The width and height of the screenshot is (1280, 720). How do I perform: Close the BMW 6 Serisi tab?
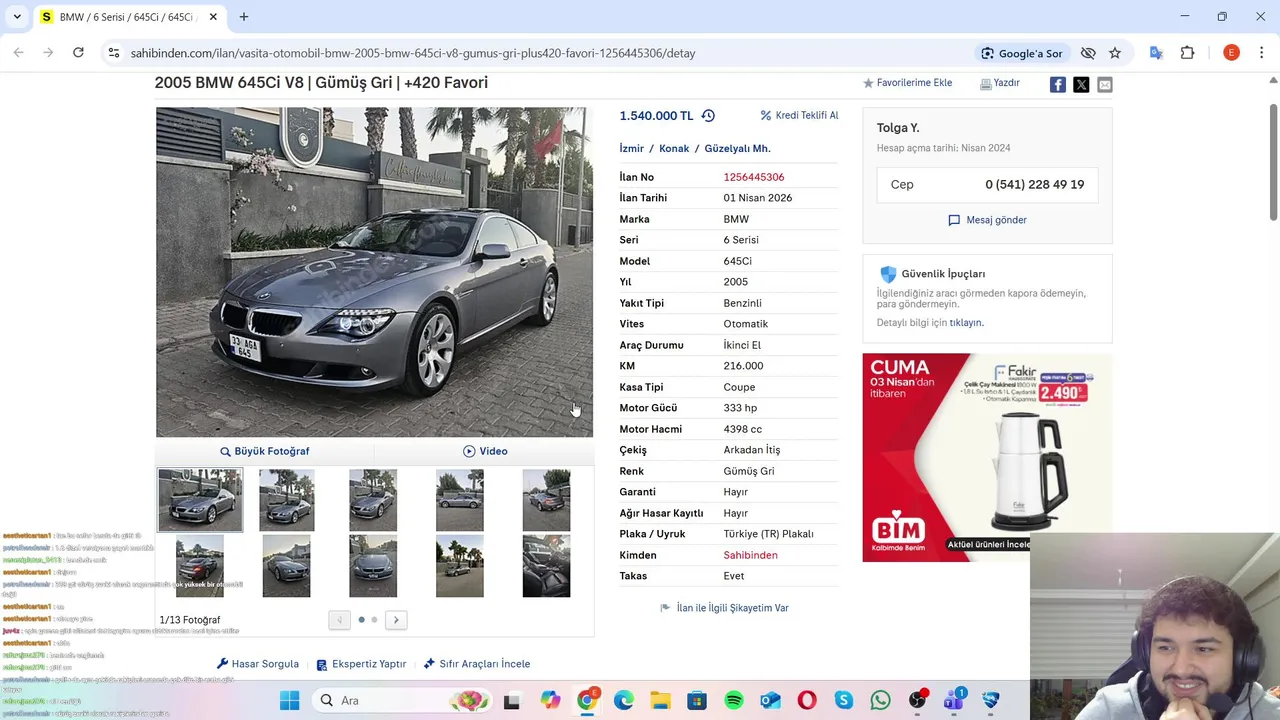point(212,17)
